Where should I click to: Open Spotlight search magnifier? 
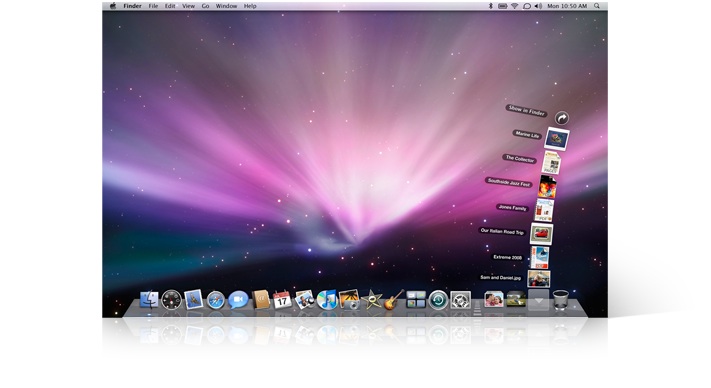[x=597, y=6]
